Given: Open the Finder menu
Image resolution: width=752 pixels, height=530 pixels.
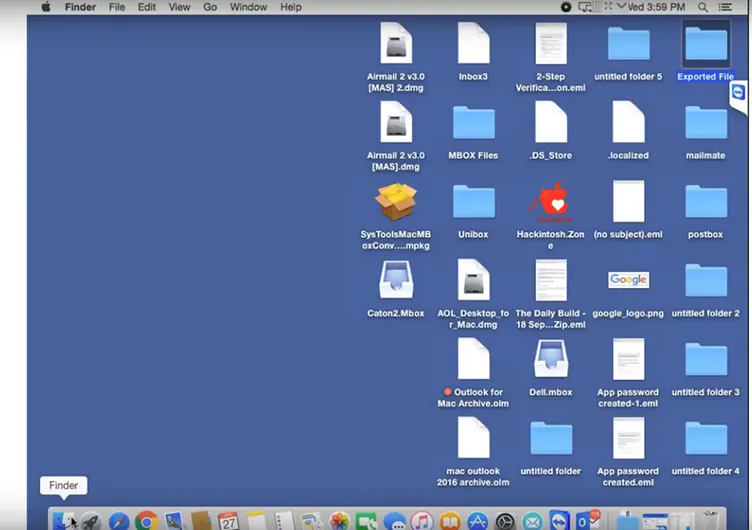Looking at the screenshot, I should pyautogui.click(x=81, y=7).
